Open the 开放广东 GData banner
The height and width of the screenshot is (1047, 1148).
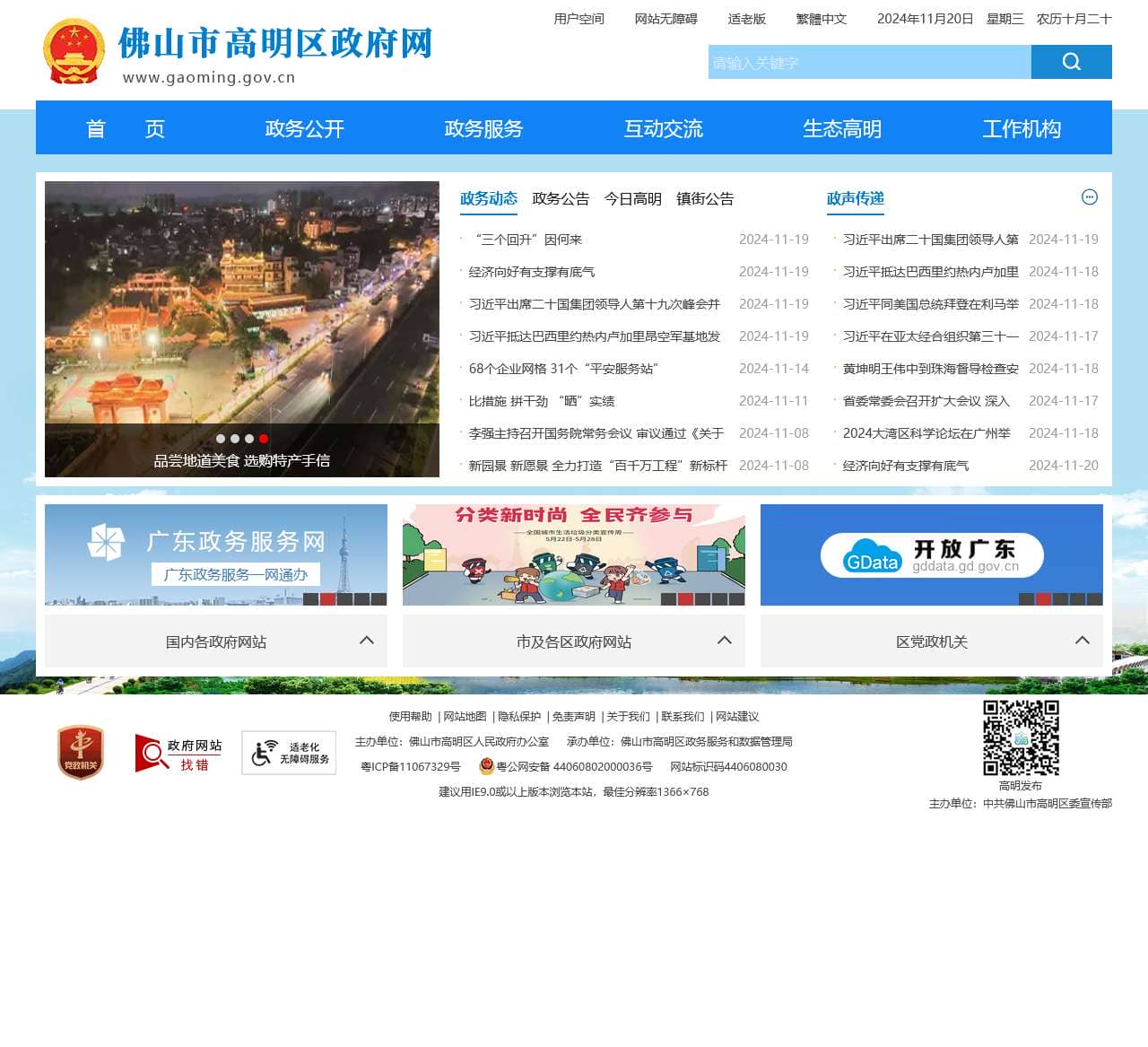tap(932, 554)
